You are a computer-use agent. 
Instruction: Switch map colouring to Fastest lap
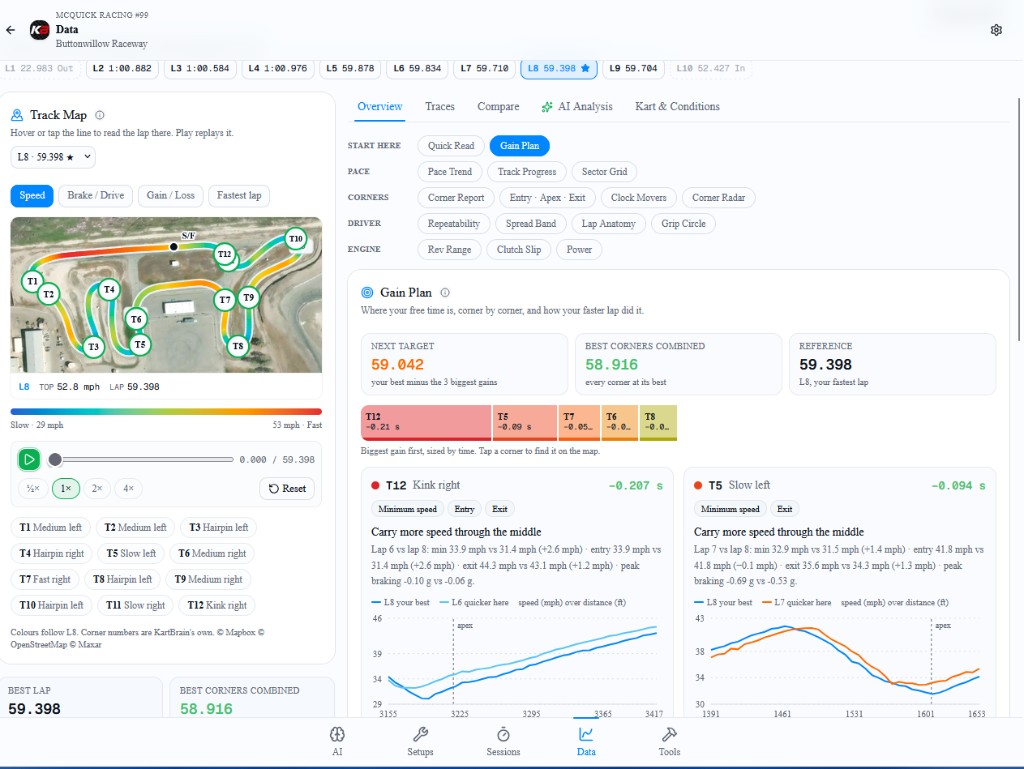coord(239,195)
